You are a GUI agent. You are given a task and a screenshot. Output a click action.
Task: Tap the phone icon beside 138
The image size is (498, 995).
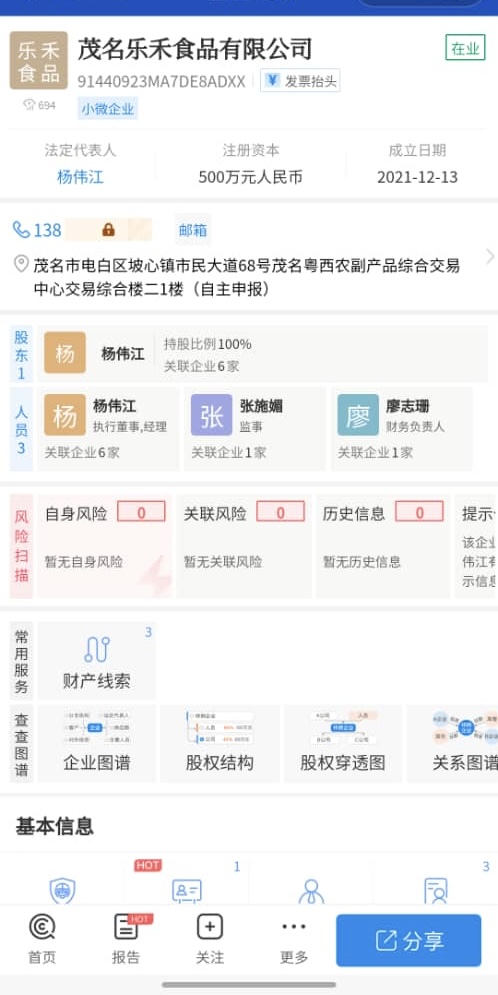(x=22, y=230)
